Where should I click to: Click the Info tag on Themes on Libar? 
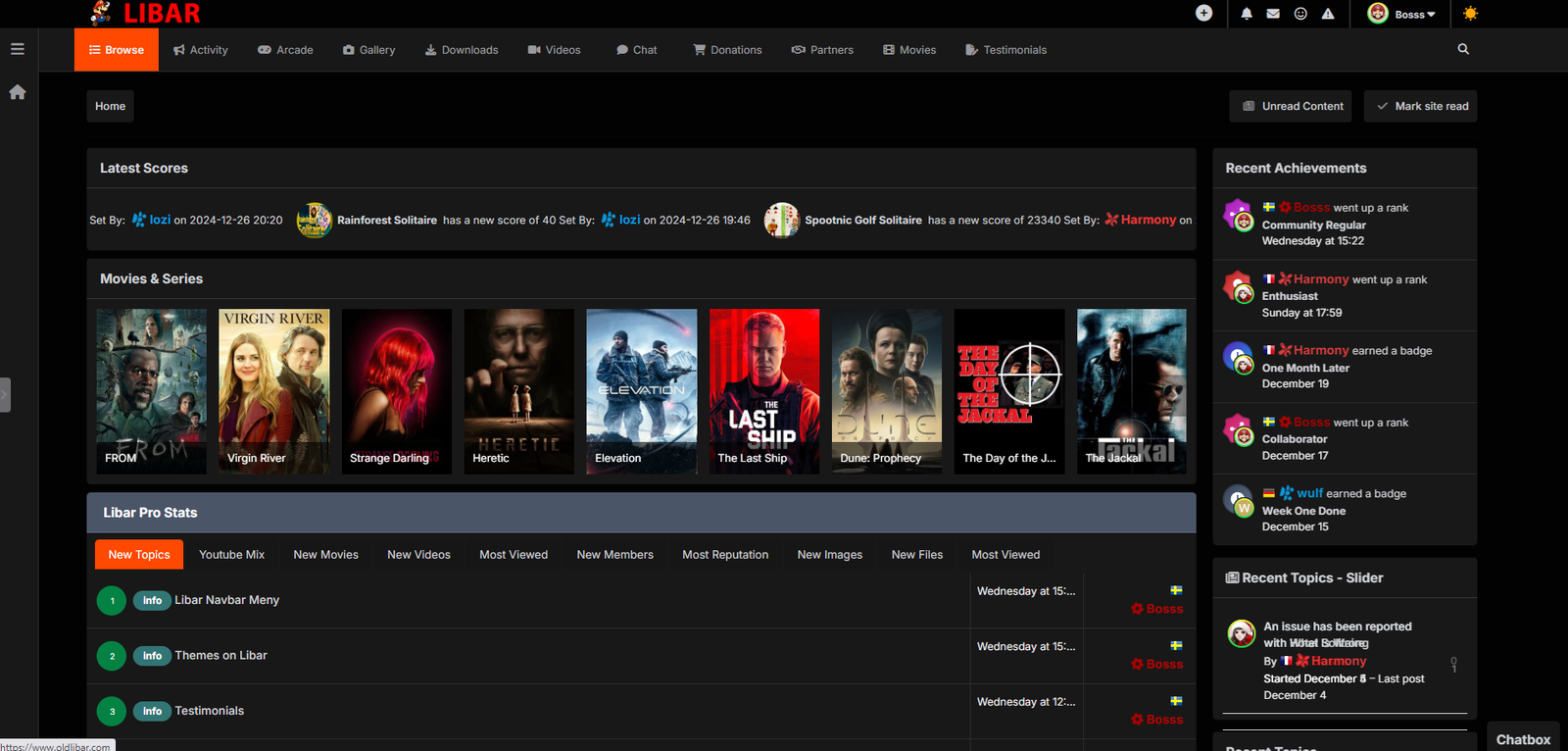[152, 656]
